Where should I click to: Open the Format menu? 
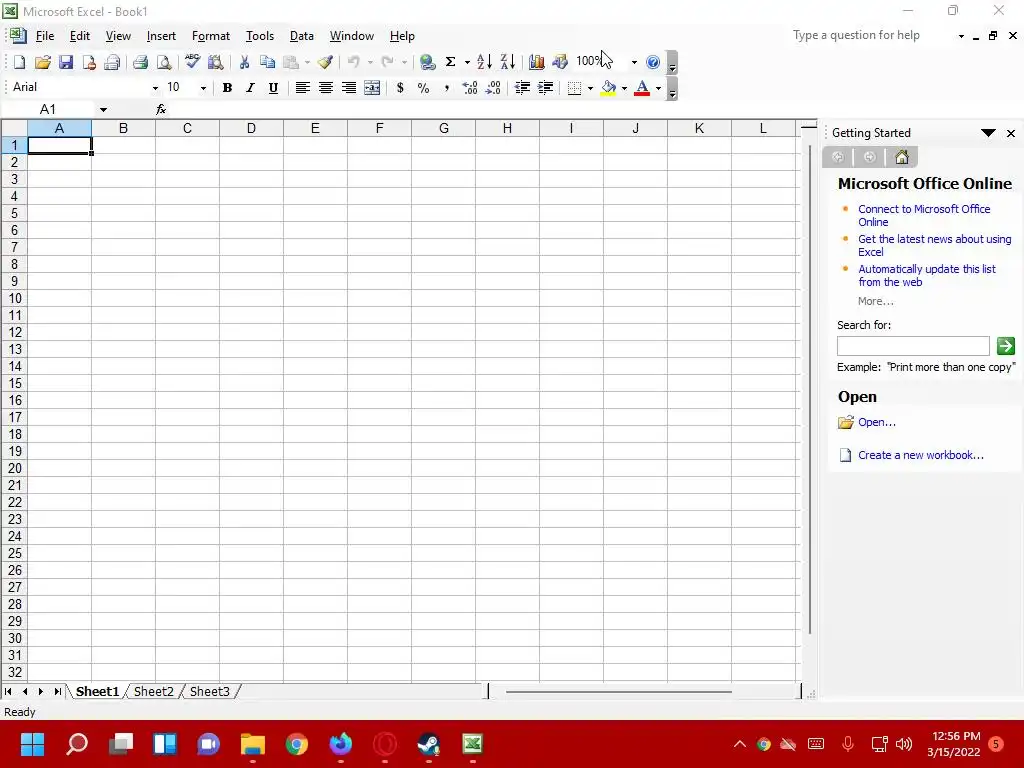click(x=210, y=36)
